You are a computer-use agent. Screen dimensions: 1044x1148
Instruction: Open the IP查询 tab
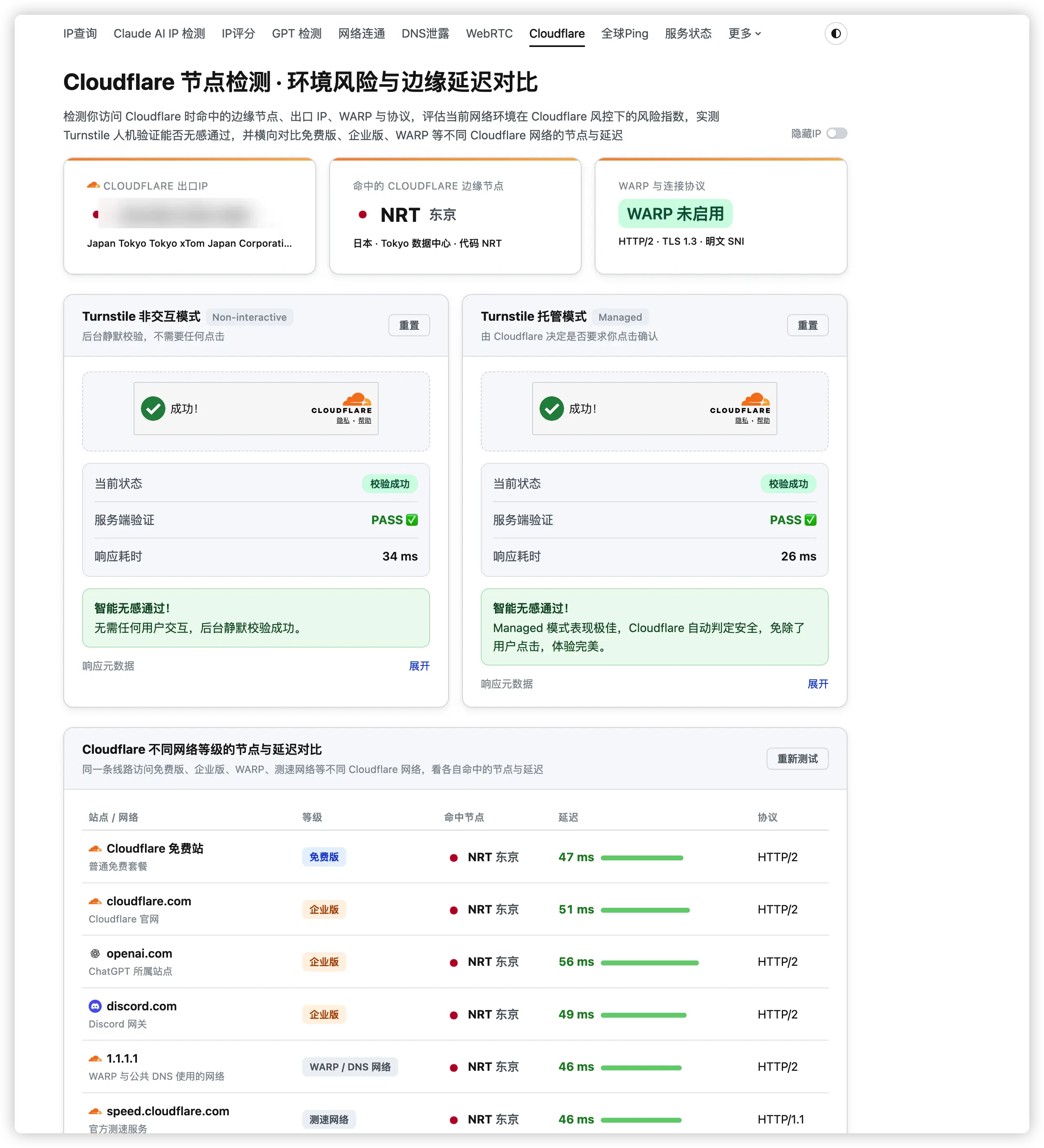(x=80, y=34)
